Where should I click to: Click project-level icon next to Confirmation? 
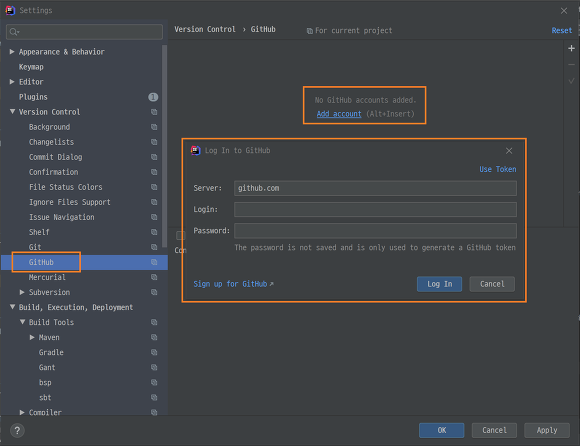(x=154, y=172)
